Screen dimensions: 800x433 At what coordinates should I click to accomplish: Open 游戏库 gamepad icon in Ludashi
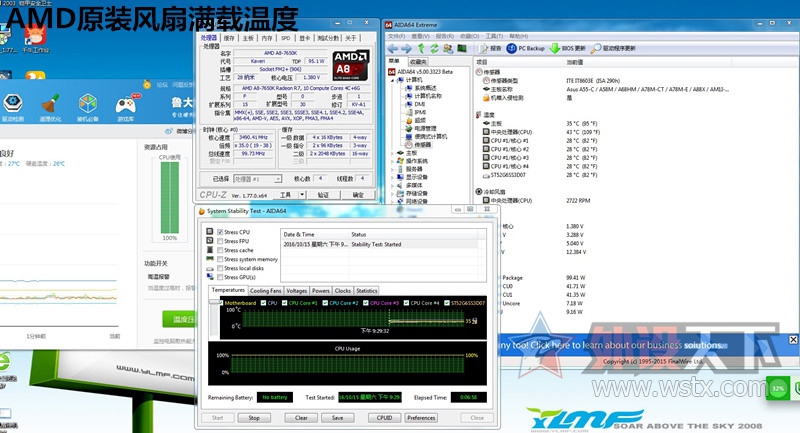[126, 105]
